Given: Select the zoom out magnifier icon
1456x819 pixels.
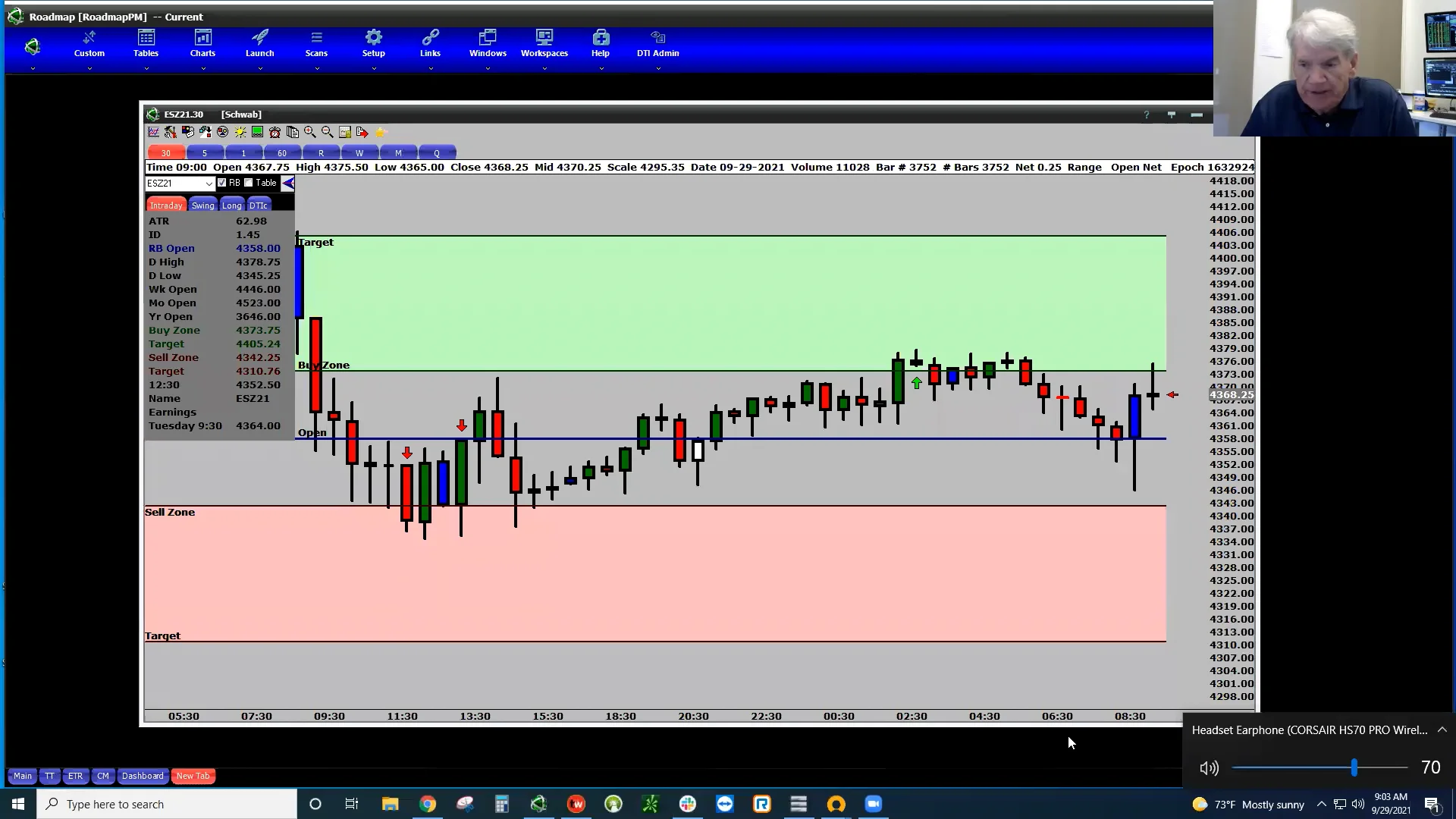Looking at the screenshot, I should point(327,132).
